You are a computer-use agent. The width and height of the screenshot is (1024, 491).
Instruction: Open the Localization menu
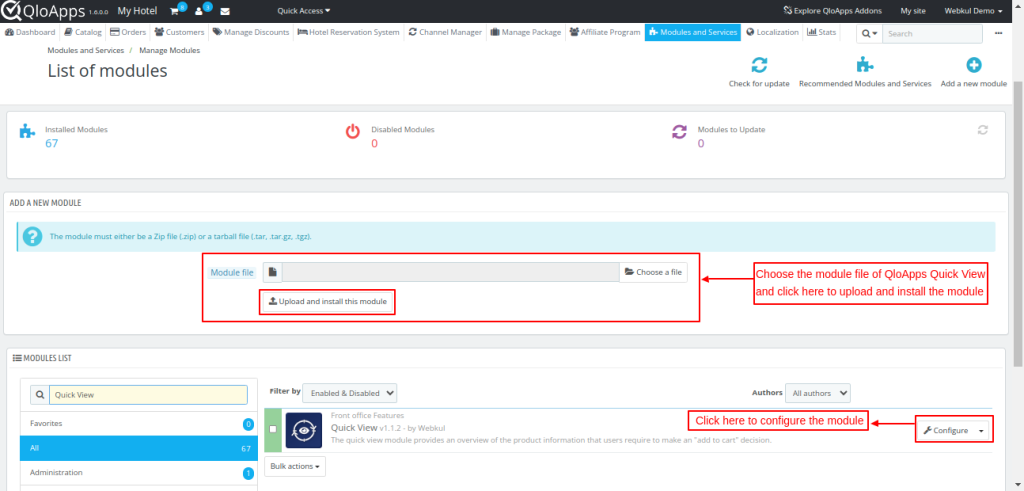tap(772, 32)
